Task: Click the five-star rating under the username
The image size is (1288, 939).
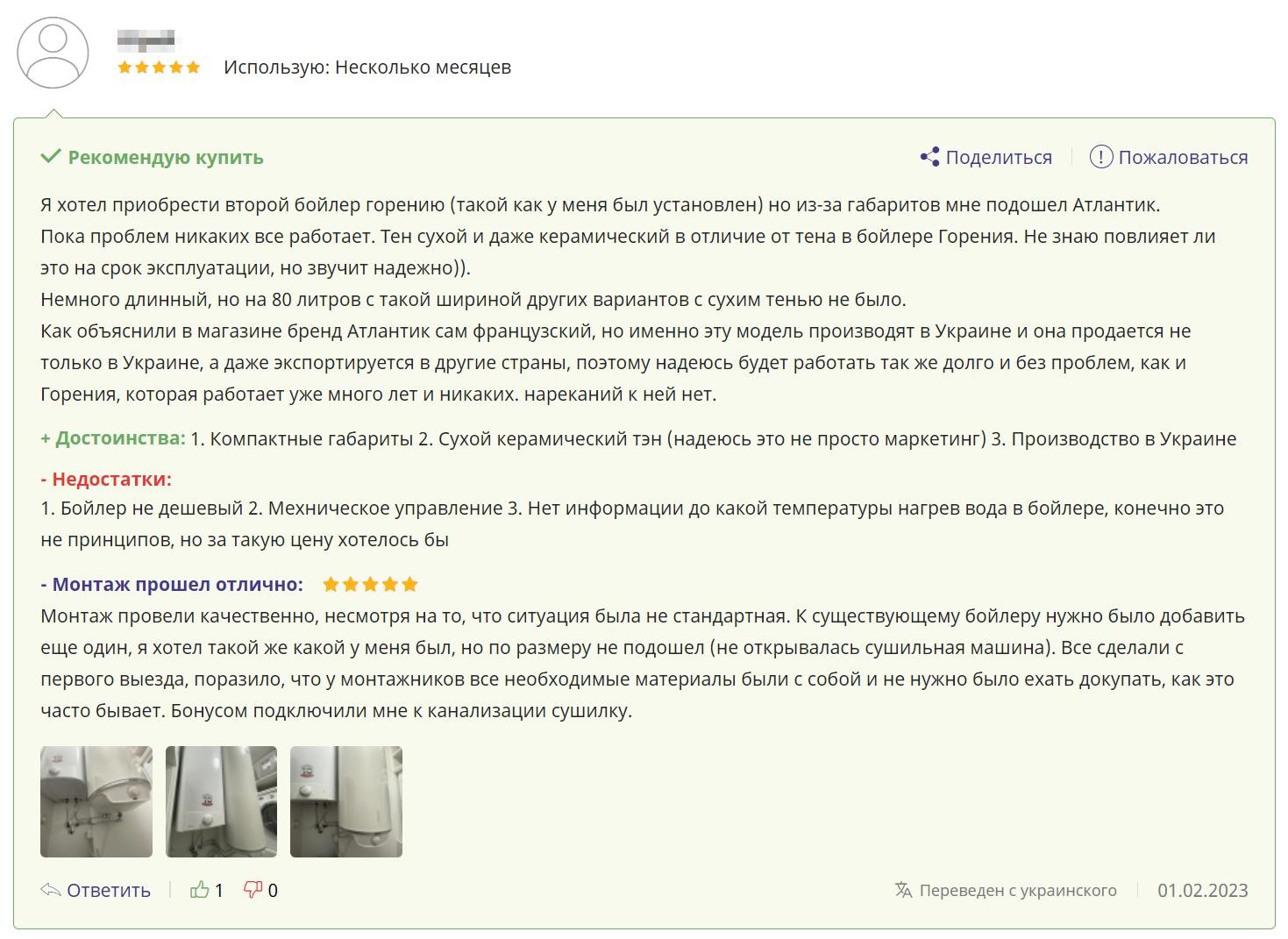Action: tap(159, 68)
